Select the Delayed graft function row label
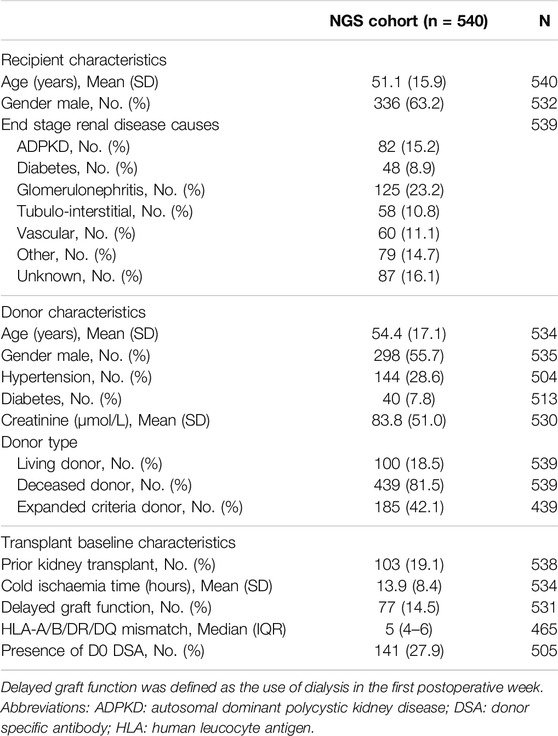This screenshot has height=736, width=558. click(x=106, y=607)
